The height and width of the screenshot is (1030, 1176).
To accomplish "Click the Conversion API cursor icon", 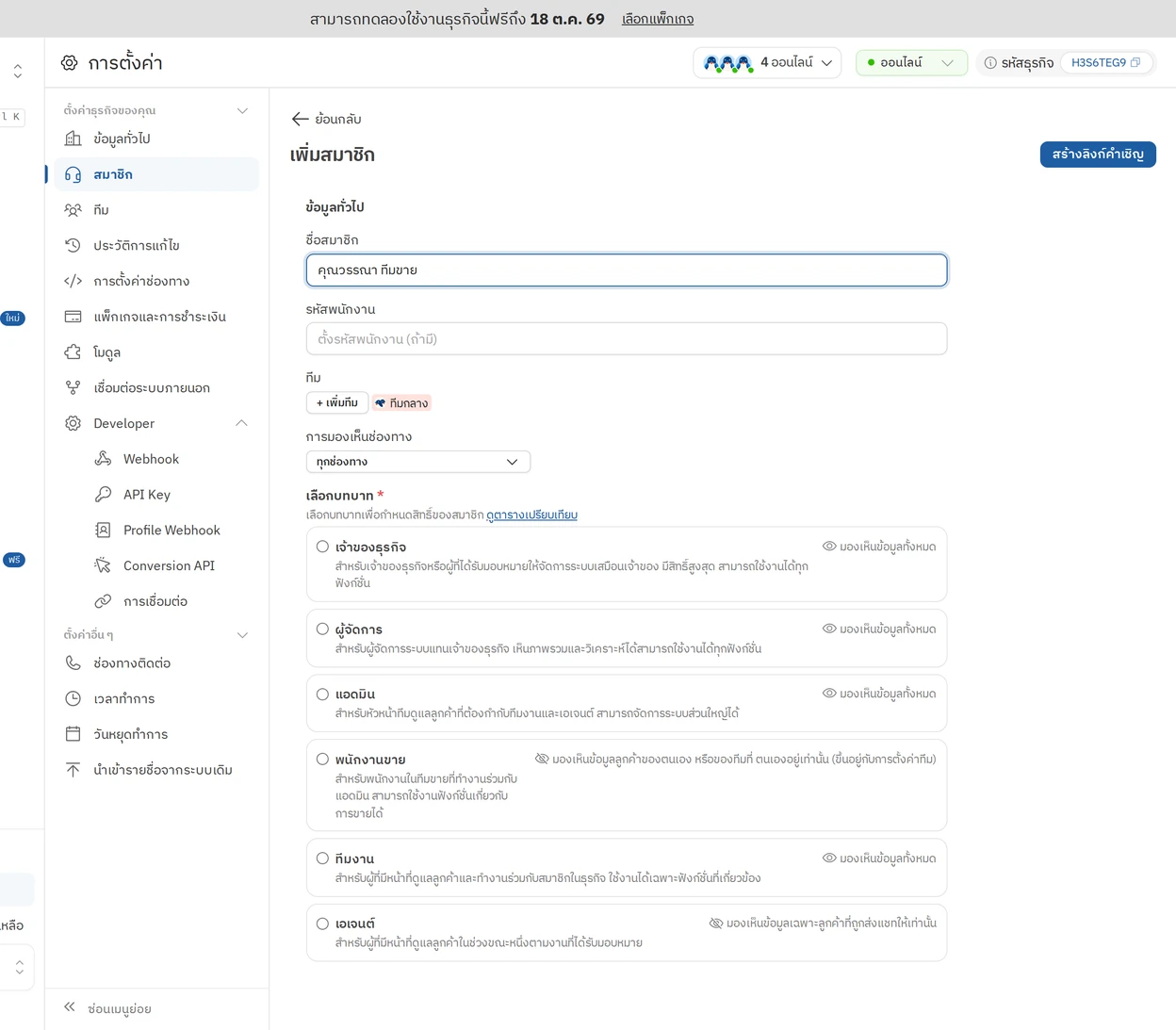I will pyautogui.click(x=103, y=565).
